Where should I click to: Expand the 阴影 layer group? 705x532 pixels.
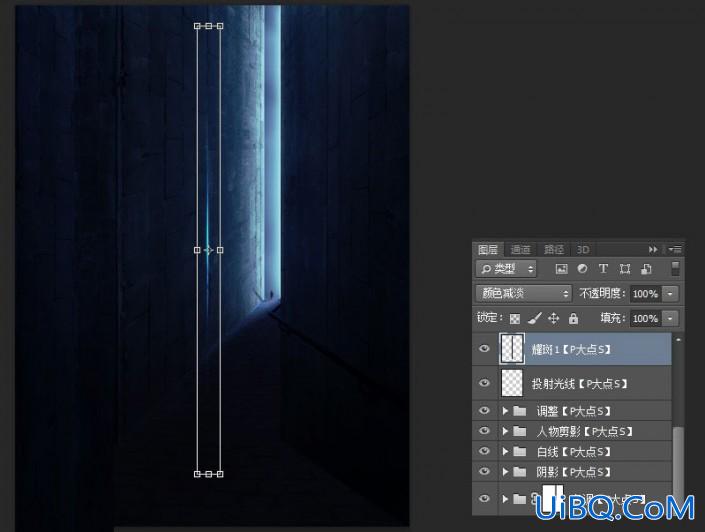click(x=505, y=471)
